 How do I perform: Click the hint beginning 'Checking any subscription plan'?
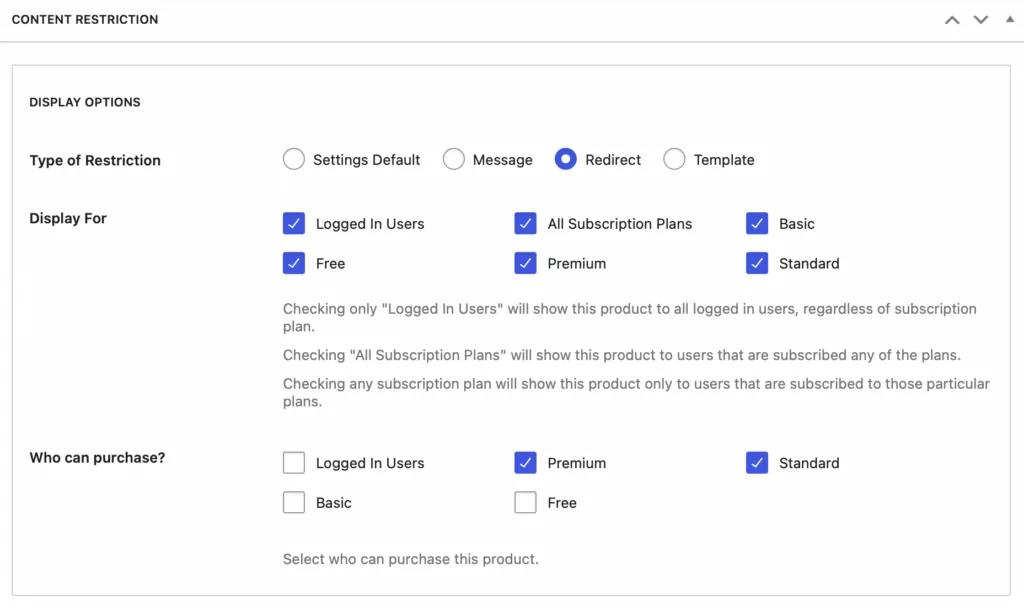pos(636,392)
